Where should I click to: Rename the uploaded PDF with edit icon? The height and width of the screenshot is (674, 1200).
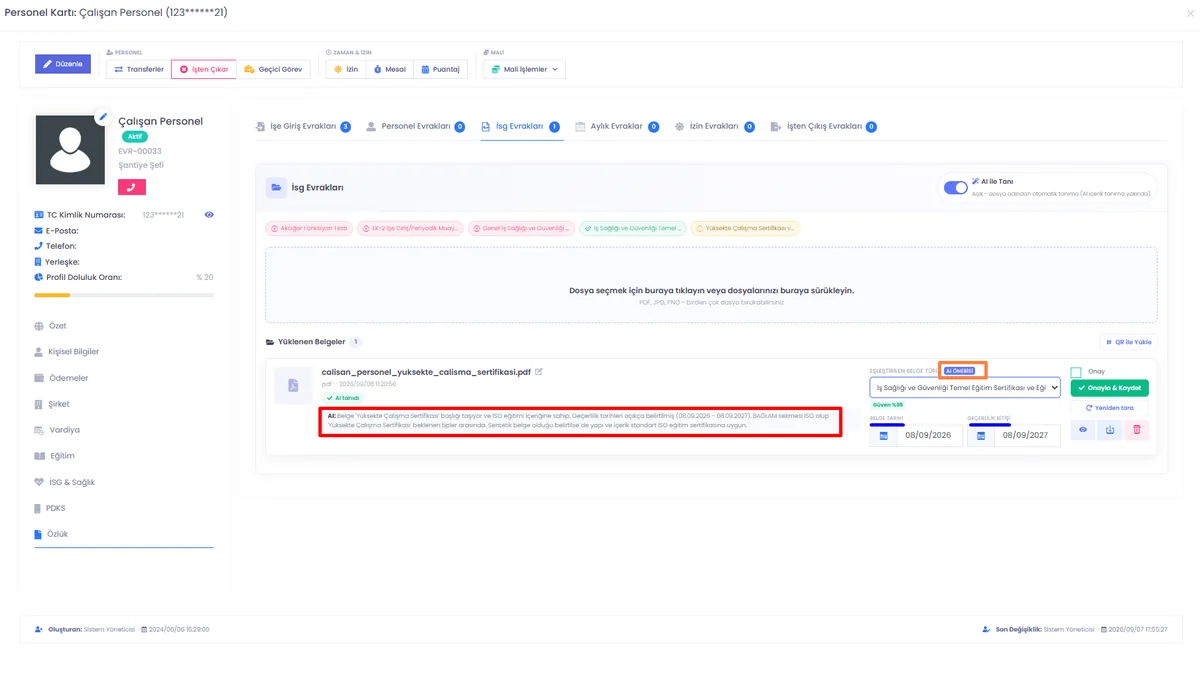pos(539,371)
